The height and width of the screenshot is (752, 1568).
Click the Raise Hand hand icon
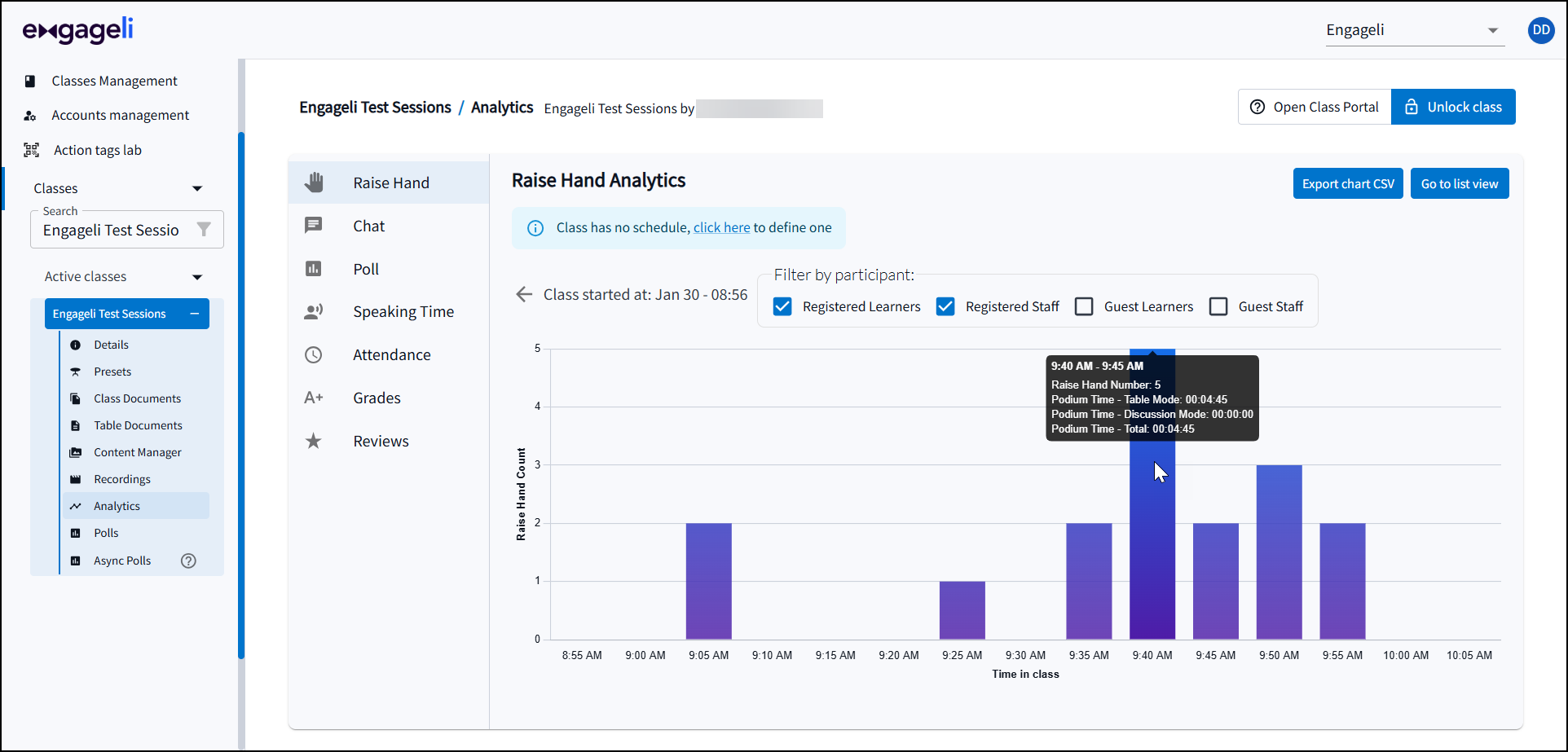pyautogui.click(x=314, y=183)
